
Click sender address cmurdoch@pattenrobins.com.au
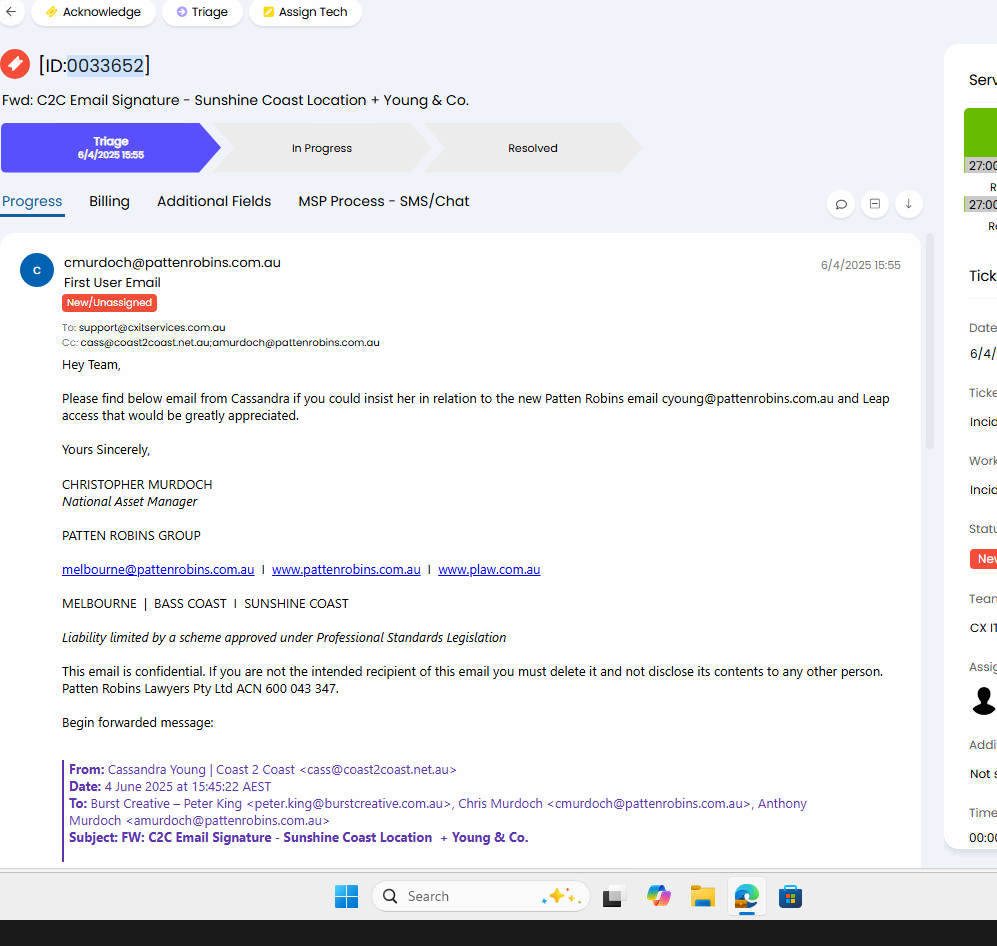pos(172,263)
